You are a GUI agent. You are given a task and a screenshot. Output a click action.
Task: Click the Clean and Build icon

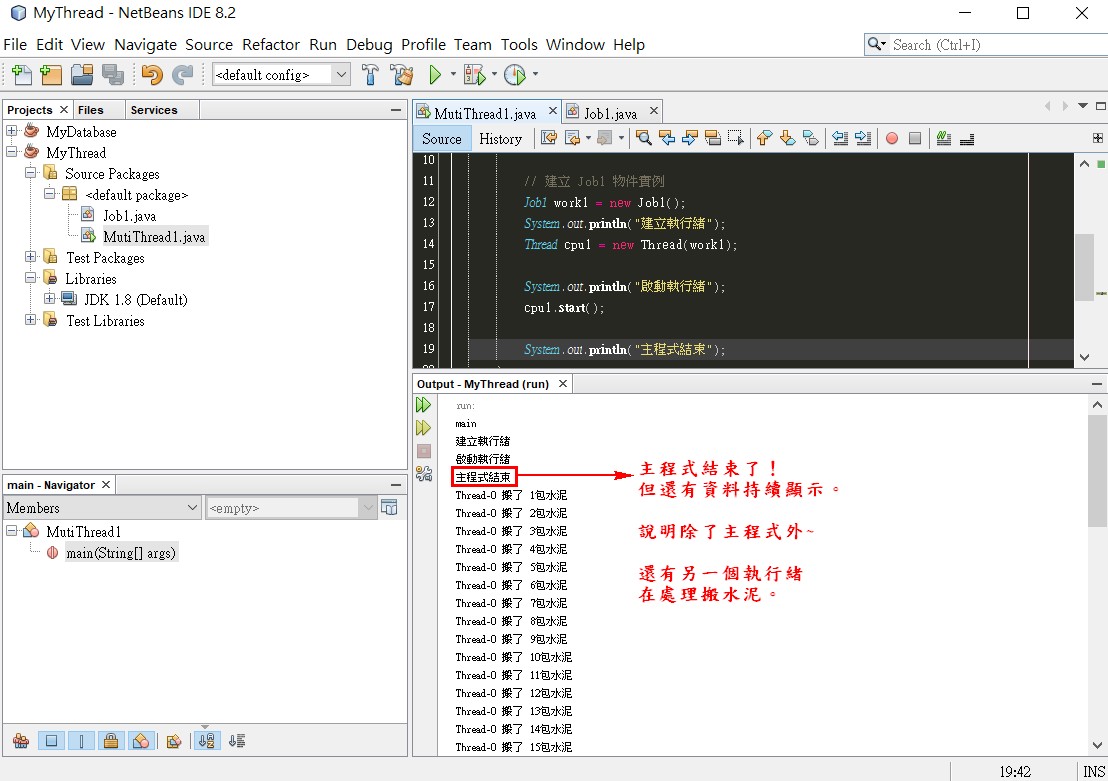click(401, 74)
